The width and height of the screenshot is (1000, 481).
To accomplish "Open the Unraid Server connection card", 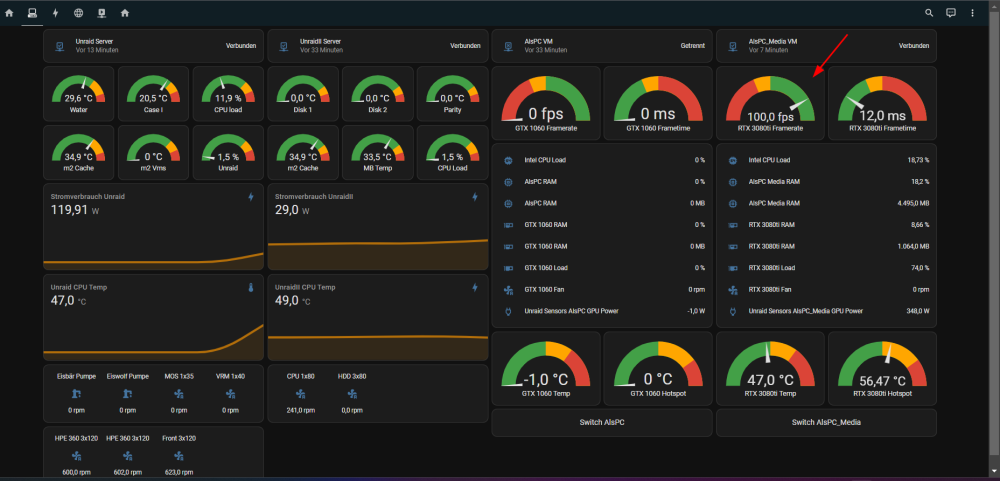I will click(x=153, y=46).
